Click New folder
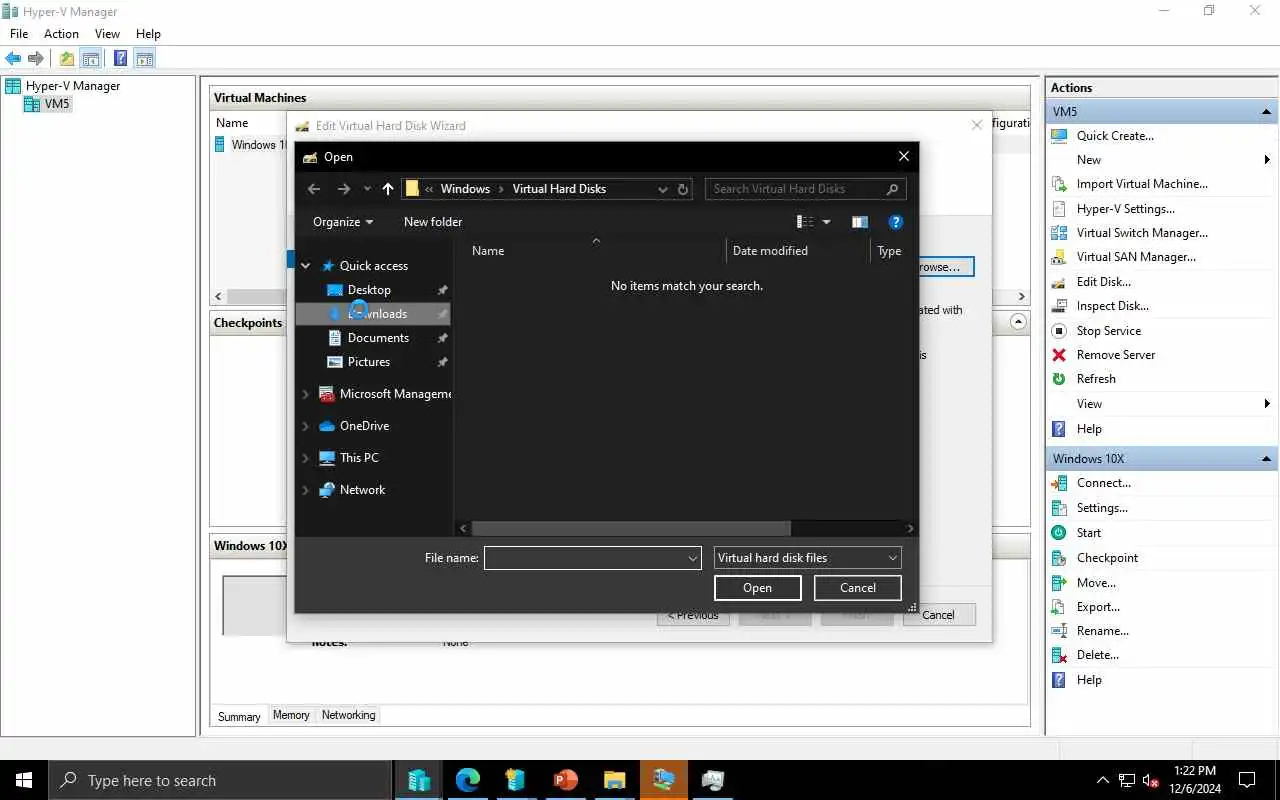Image resolution: width=1280 pixels, height=800 pixels. [433, 222]
